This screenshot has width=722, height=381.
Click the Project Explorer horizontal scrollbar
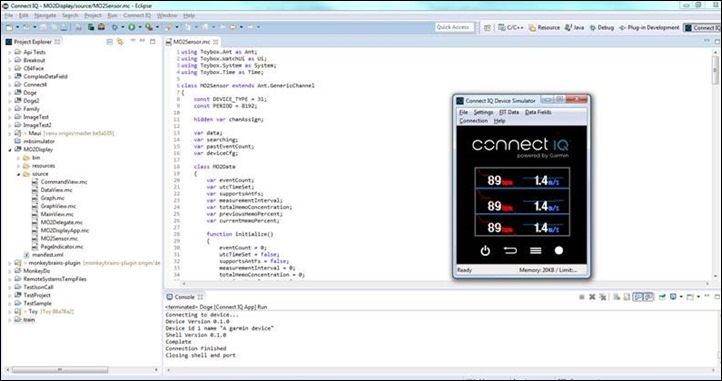coord(60,370)
